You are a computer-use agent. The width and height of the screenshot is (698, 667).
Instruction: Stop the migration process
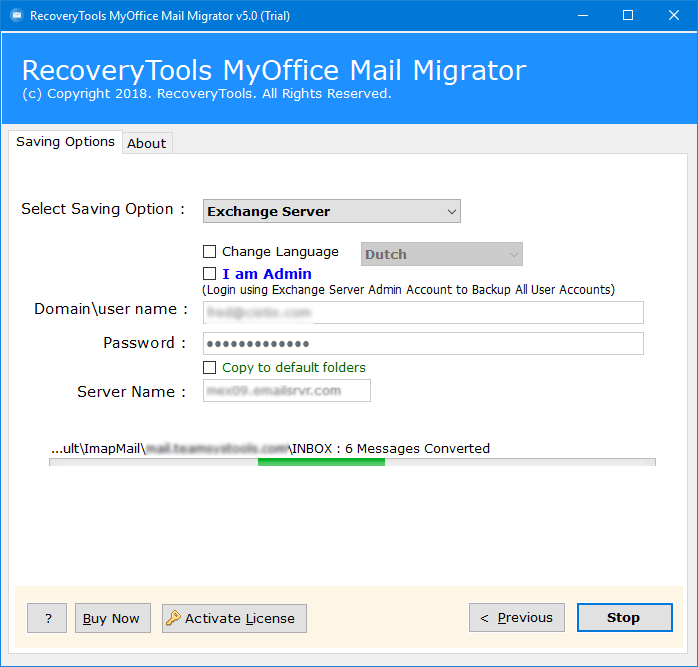click(625, 618)
